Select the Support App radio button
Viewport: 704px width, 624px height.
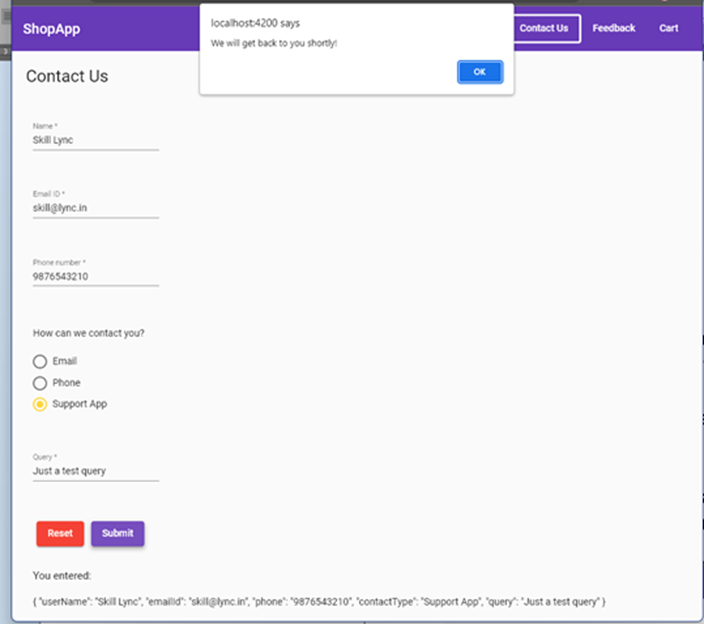pos(40,404)
